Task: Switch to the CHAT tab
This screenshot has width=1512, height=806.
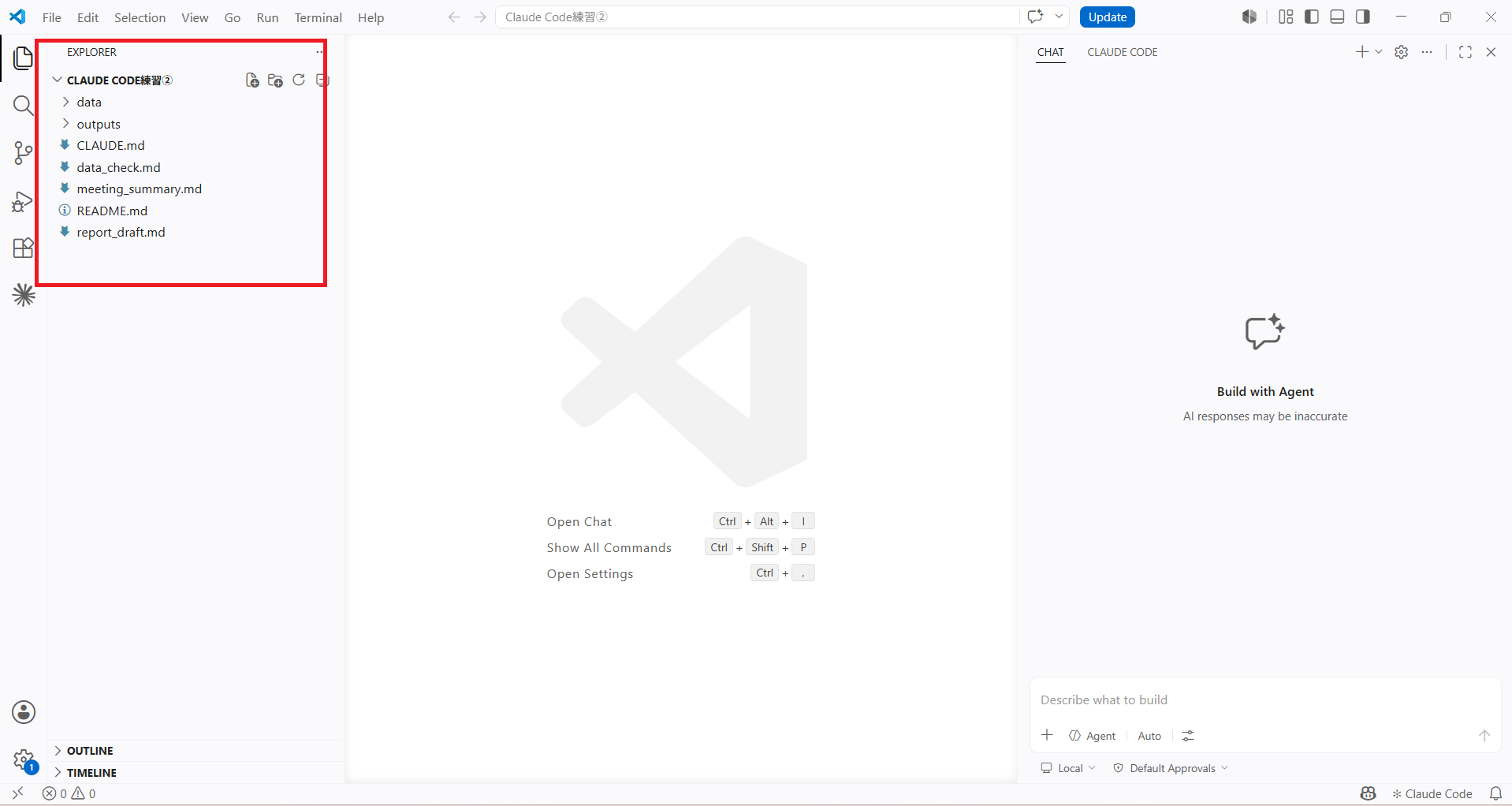Action: (1050, 52)
